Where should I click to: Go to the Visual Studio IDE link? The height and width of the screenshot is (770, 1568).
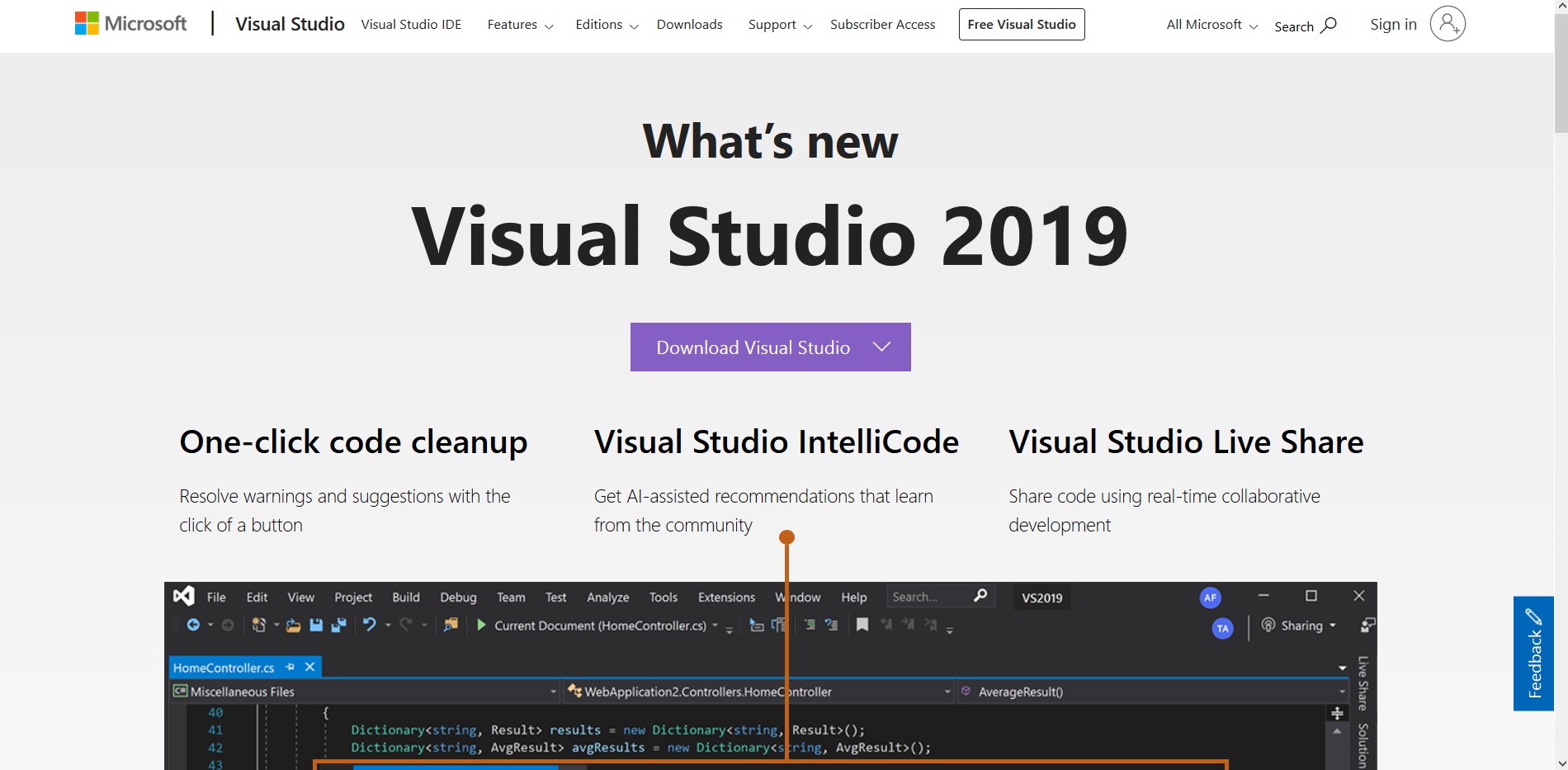[411, 25]
